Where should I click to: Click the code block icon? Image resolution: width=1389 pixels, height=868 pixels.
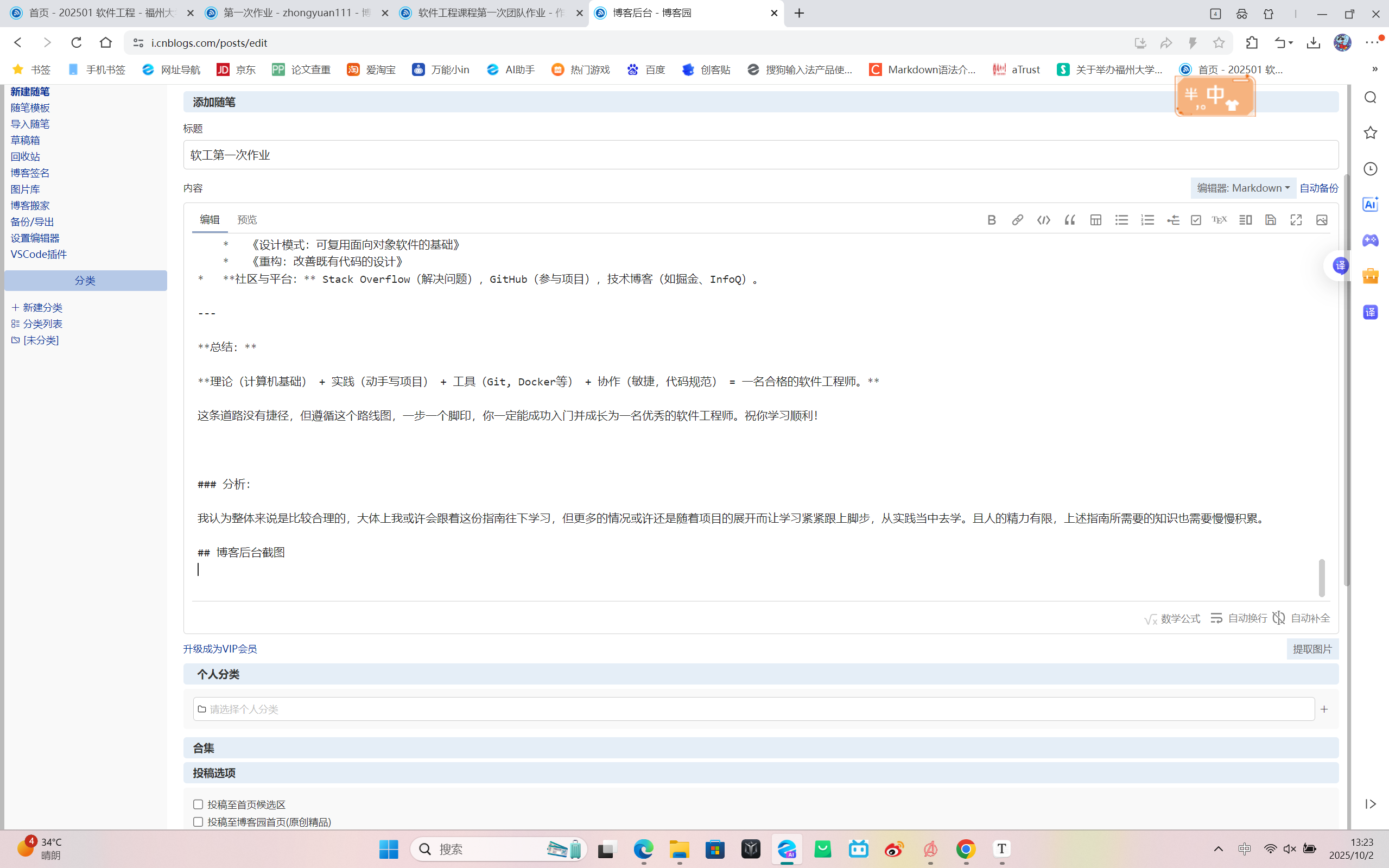pyautogui.click(x=1043, y=220)
